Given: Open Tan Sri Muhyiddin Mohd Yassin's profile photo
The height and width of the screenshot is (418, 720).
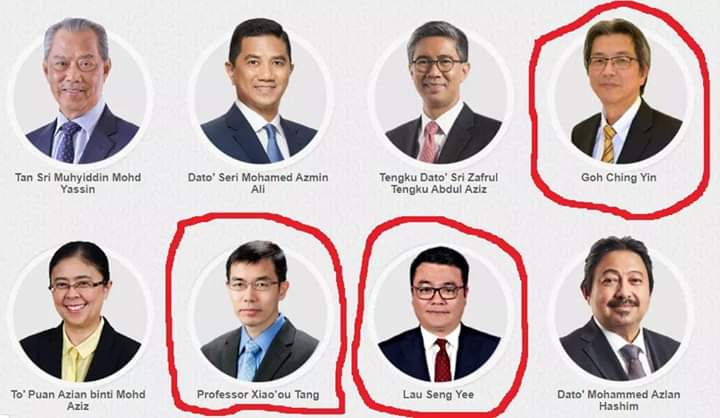Looking at the screenshot, I should point(80,92).
